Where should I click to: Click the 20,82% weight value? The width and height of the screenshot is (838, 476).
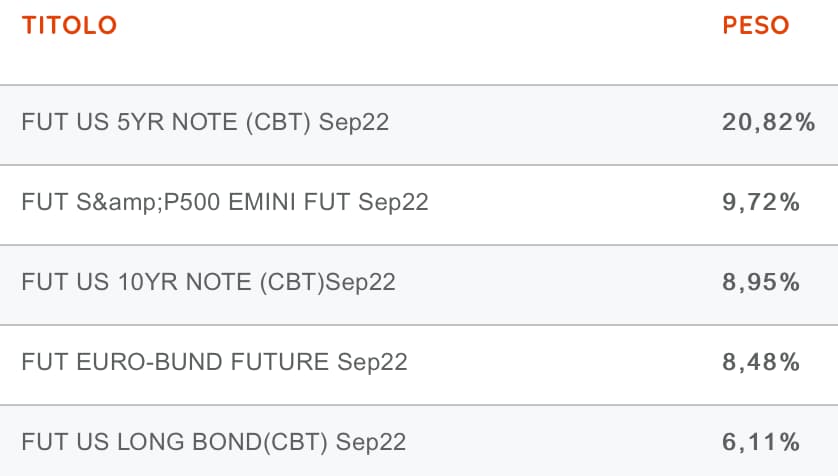coord(769,123)
